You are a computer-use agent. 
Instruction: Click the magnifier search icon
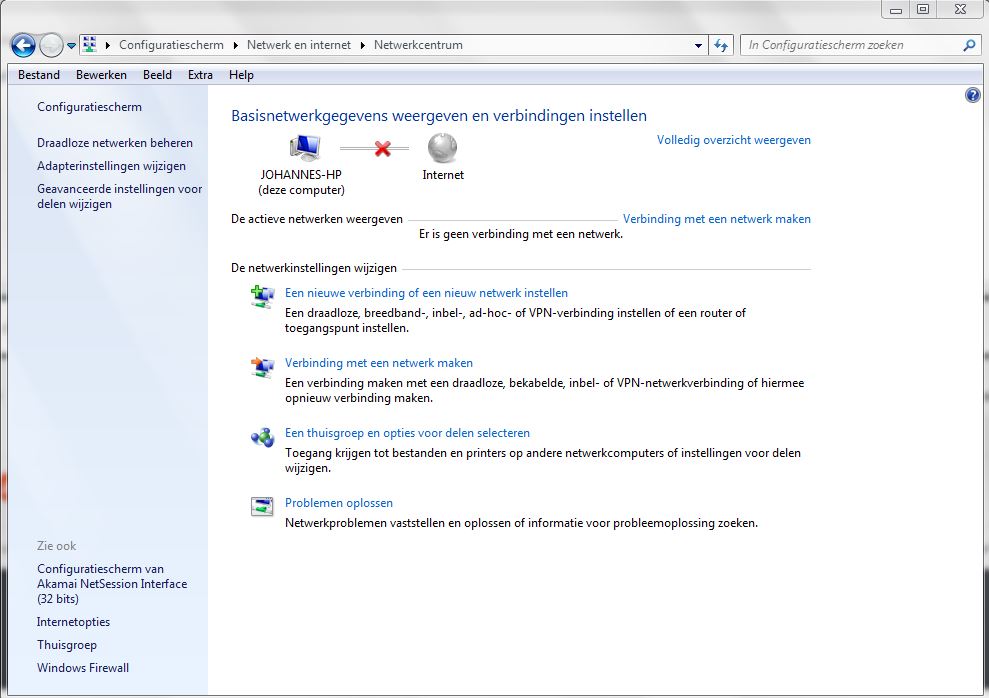coord(969,45)
